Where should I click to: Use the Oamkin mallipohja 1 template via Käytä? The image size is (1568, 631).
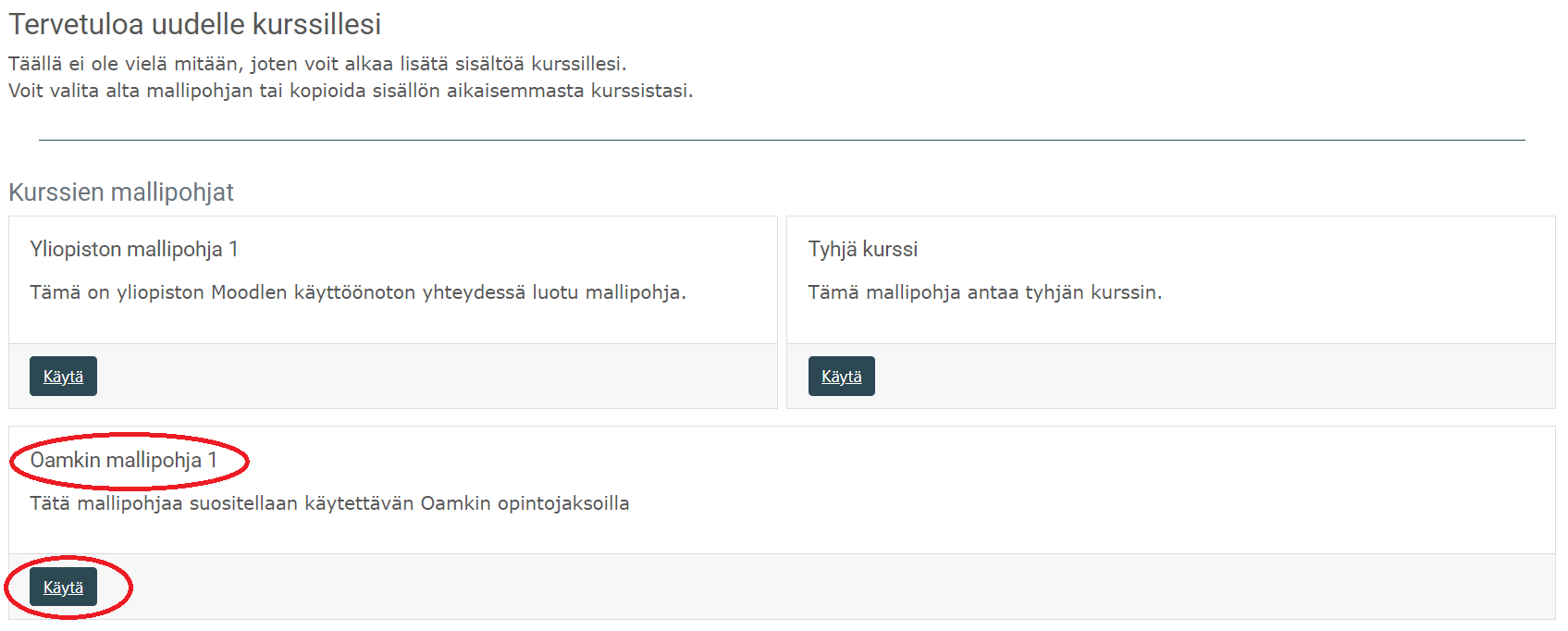click(63, 588)
